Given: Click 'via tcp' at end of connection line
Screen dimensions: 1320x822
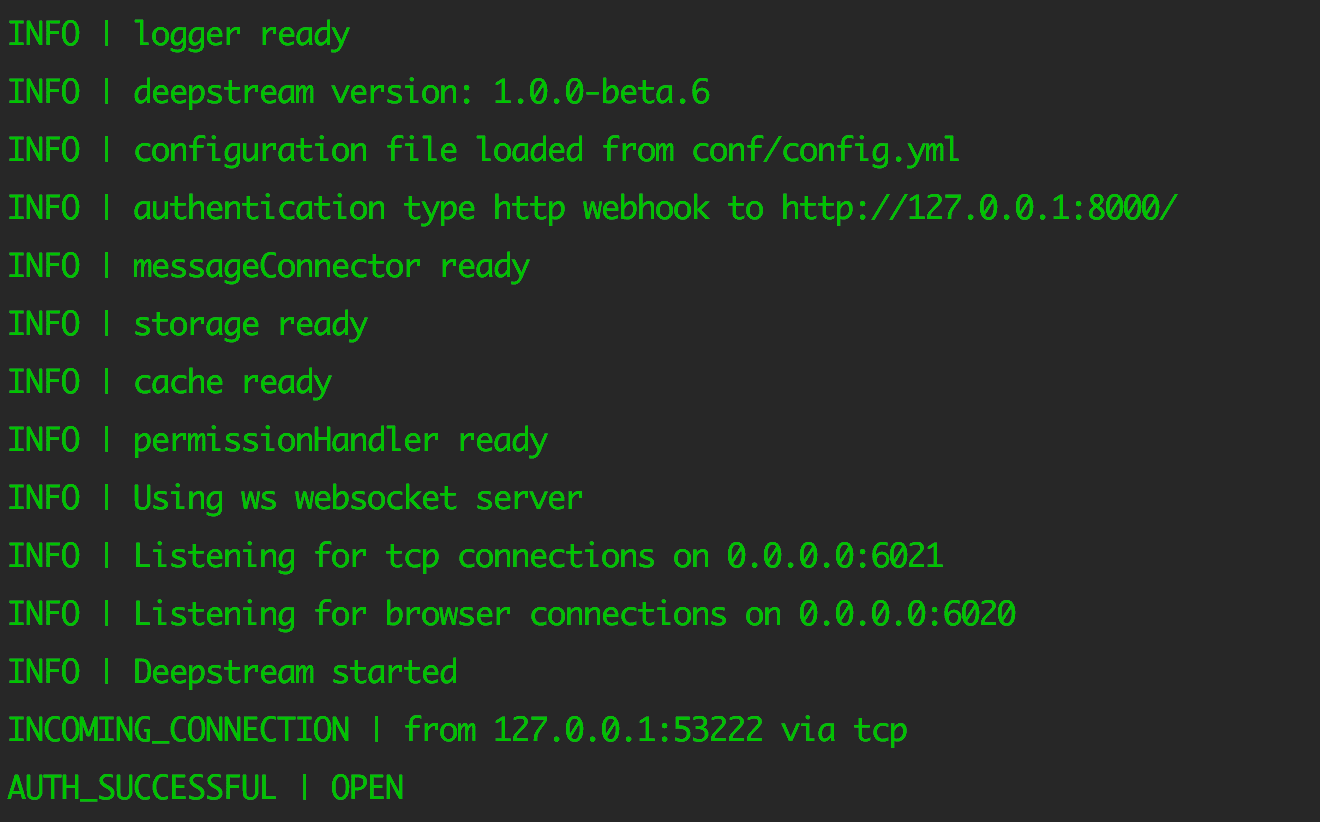Looking at the screenshot, I should 844,731.
